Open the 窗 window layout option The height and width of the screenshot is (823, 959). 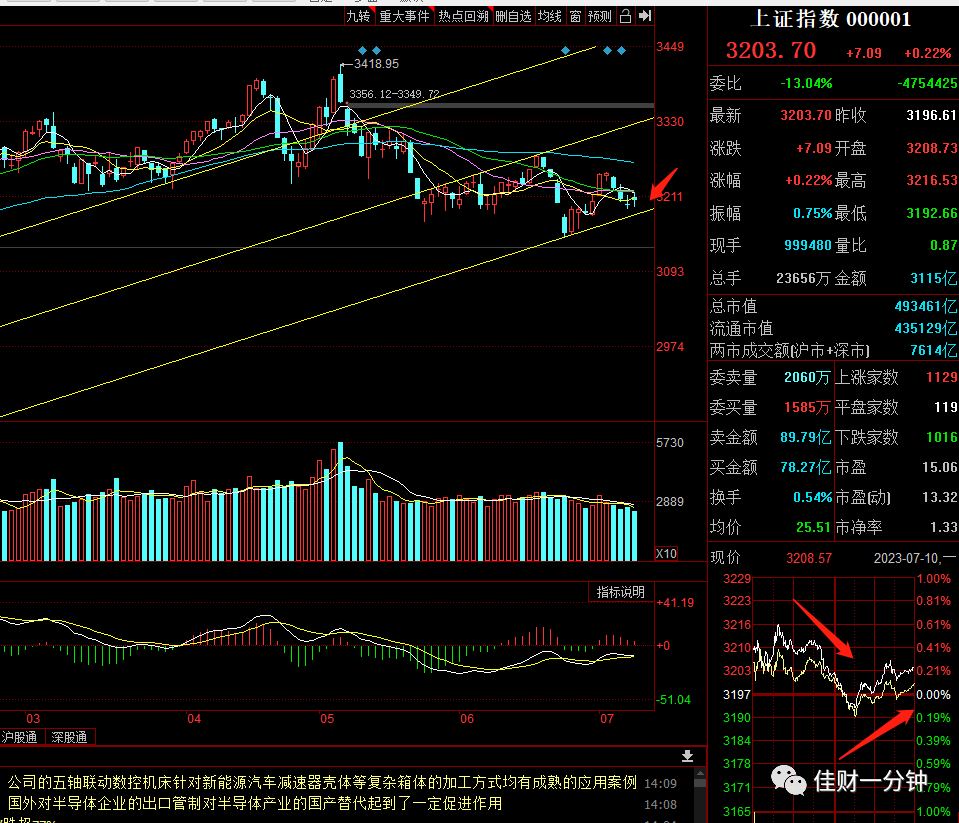[x=575, y=17]
